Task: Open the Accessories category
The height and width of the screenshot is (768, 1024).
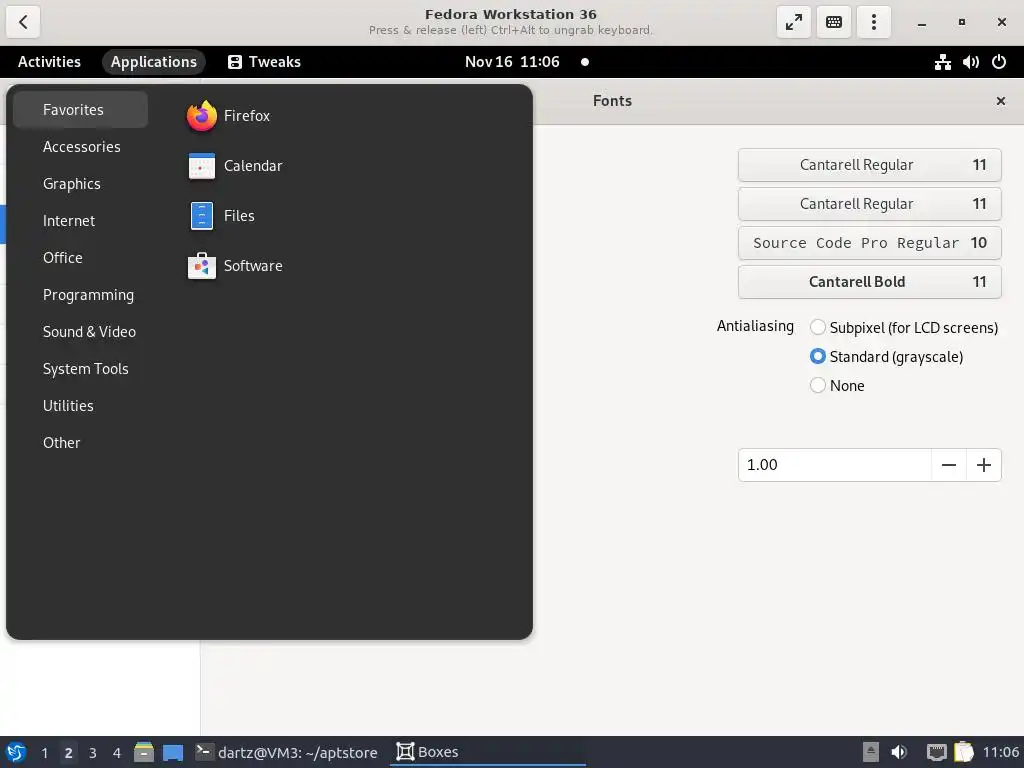Action: click(x=82, y=147)
